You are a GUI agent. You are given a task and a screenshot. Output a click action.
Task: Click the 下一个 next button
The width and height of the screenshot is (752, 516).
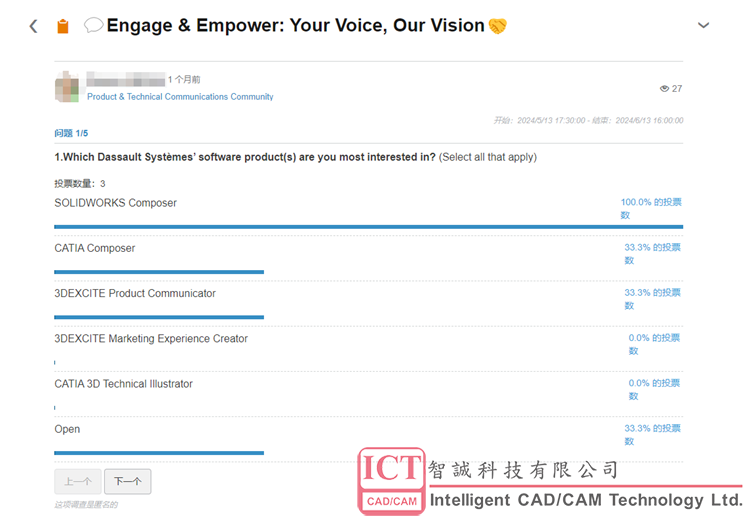pyautogui.click(x=127, y=481)
